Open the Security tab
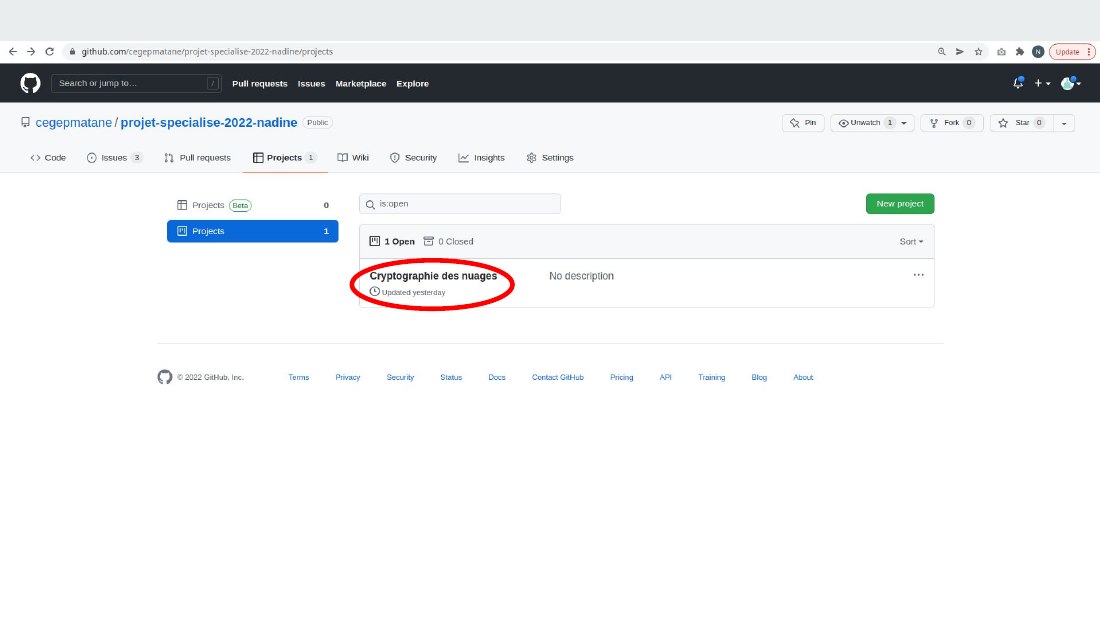1100x619 pixels. pos(413,158)
